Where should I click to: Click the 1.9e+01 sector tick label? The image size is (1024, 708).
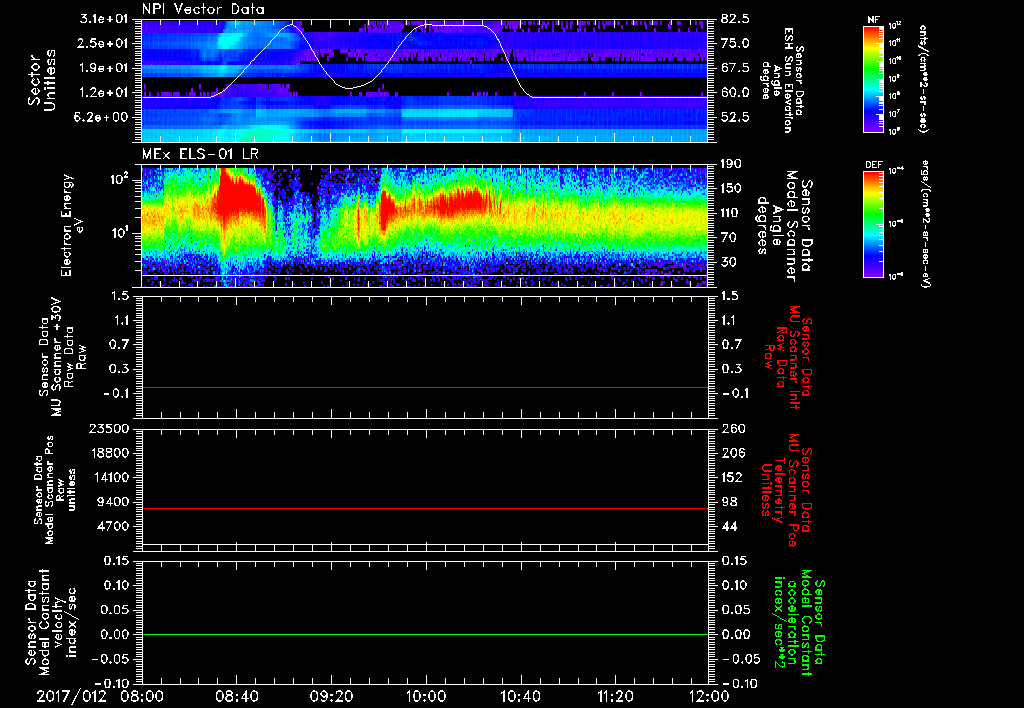click(x=103, y=68)
